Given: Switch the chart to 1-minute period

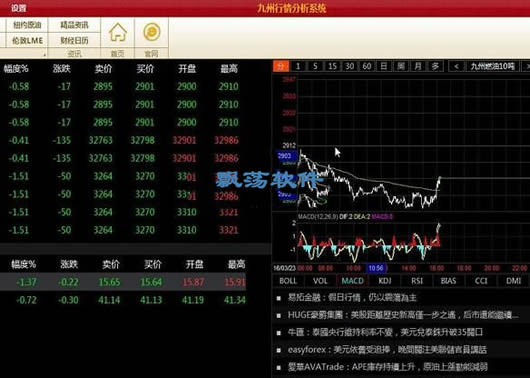Looking at the screenshot, I should 298,66.
